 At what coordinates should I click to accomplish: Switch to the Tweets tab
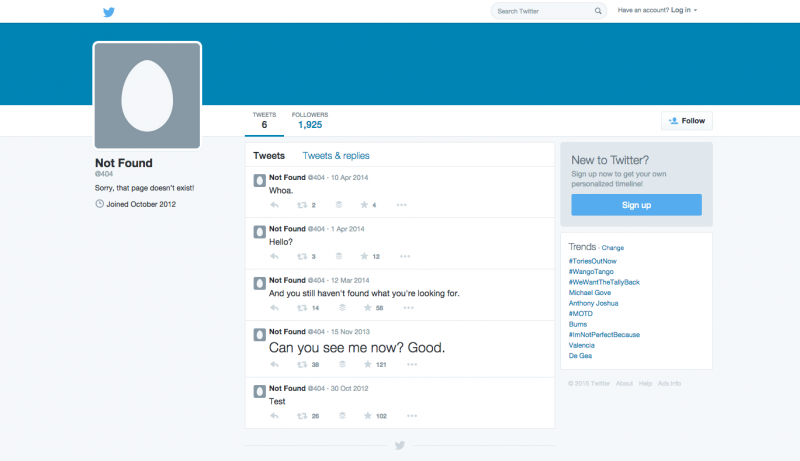pos(269,156)
